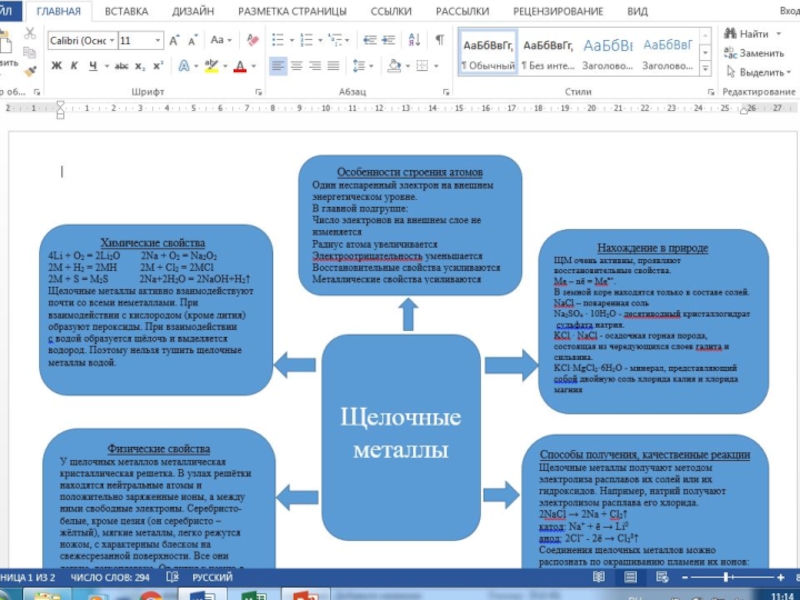The image size is (800, 600).
Task: Click the Increase Font Size icon
Action: point(175,41)
